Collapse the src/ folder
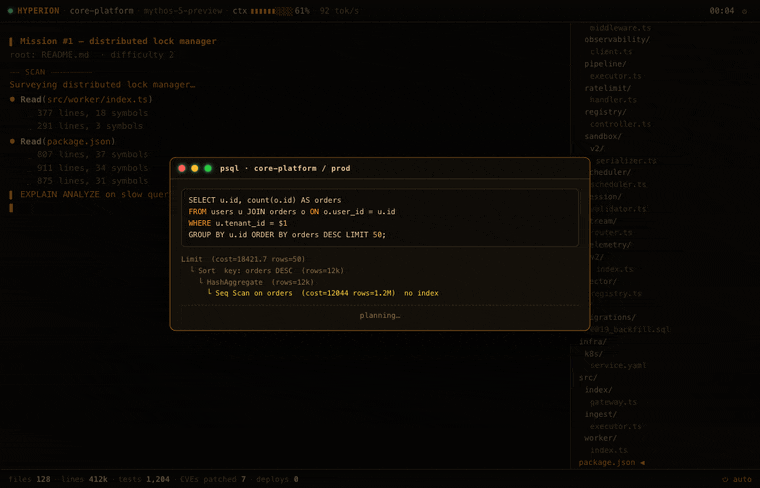Viewport: 760px width, 488px height. (x=588, y=378)
